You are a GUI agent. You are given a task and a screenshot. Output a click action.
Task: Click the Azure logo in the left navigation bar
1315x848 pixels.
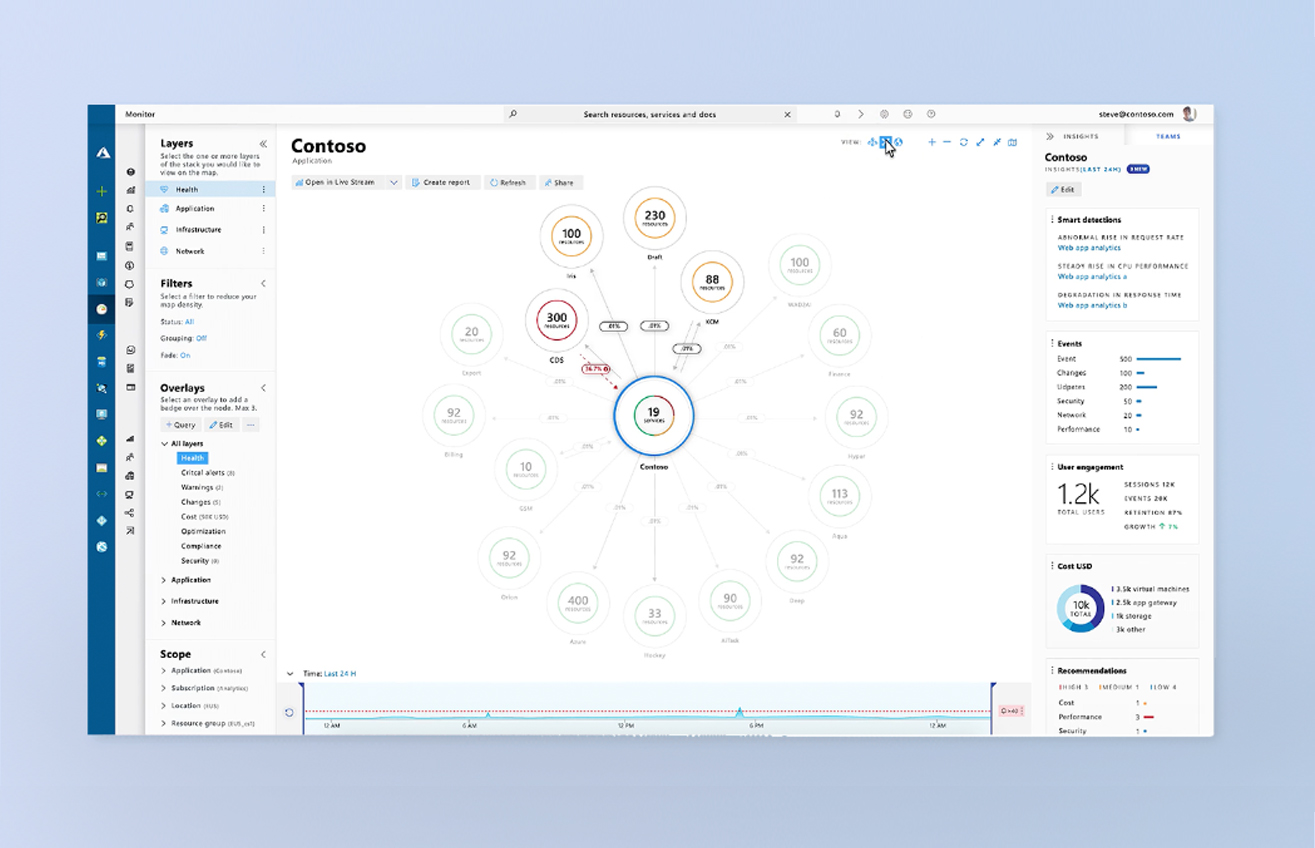[x=102, y=153]
